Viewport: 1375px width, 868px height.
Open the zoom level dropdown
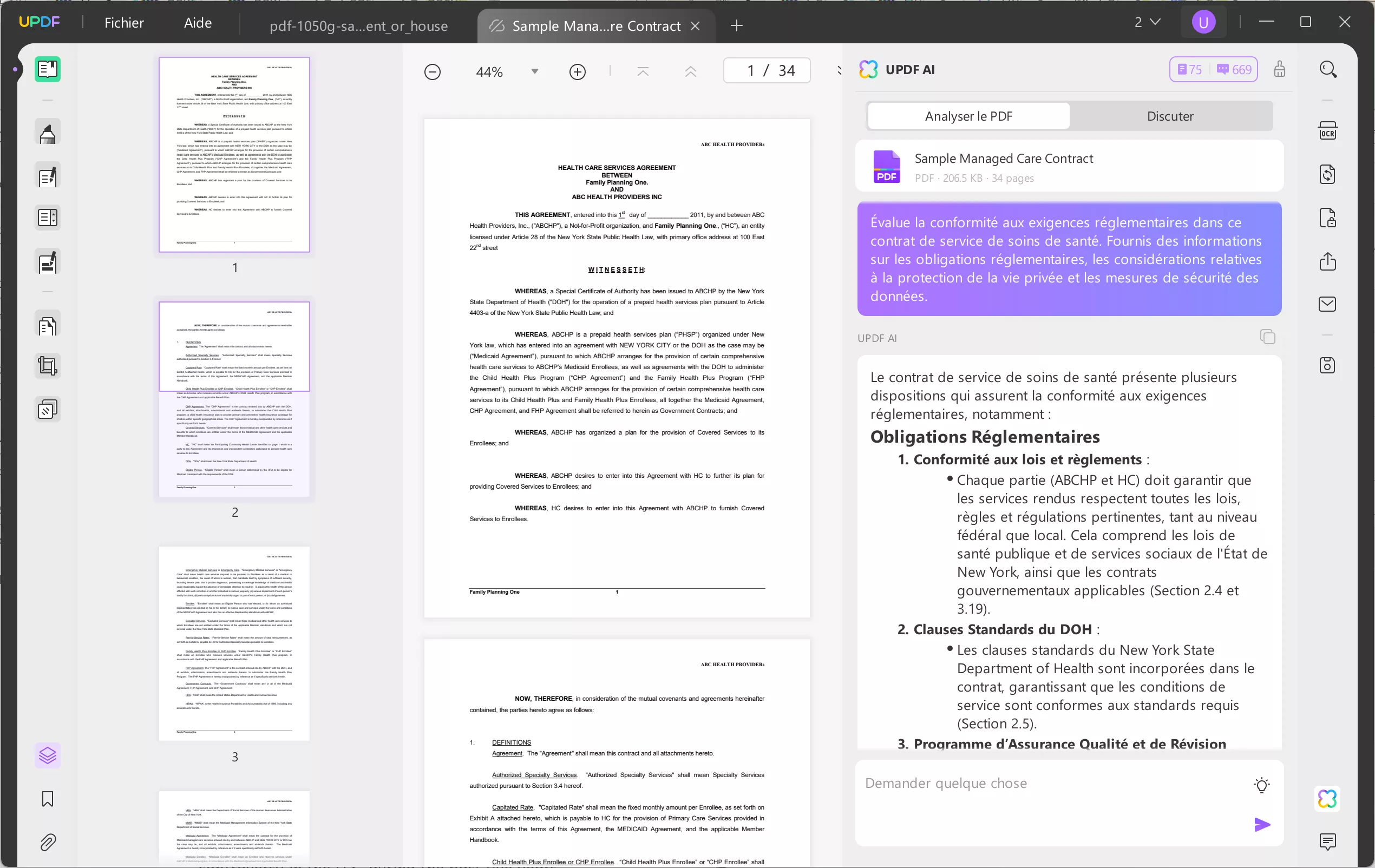[534, 71]
